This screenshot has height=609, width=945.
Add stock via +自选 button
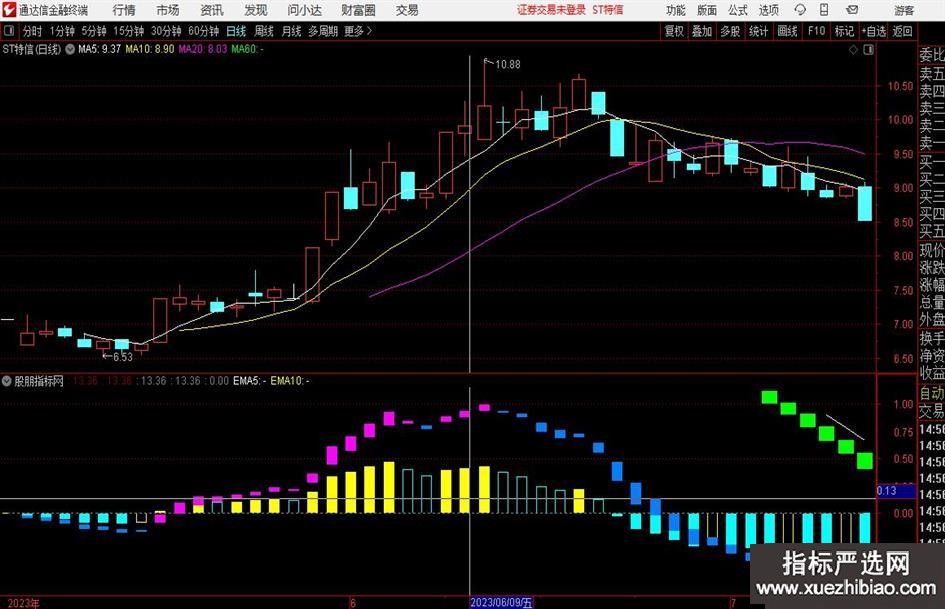pos(874,31)
